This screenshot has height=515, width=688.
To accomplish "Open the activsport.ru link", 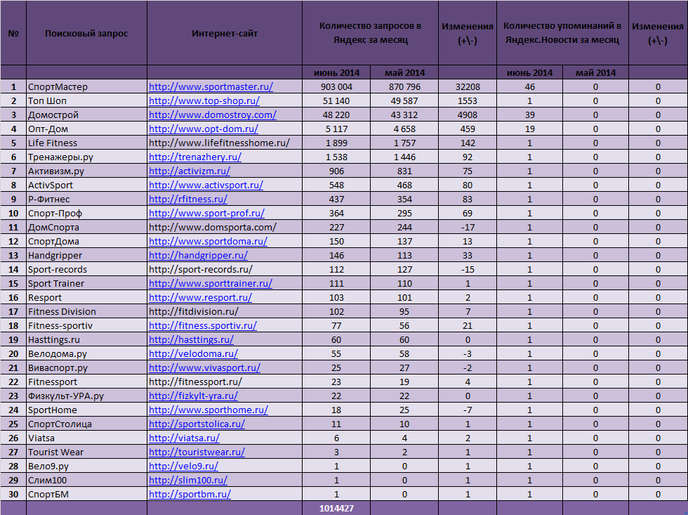I will 206,185.
